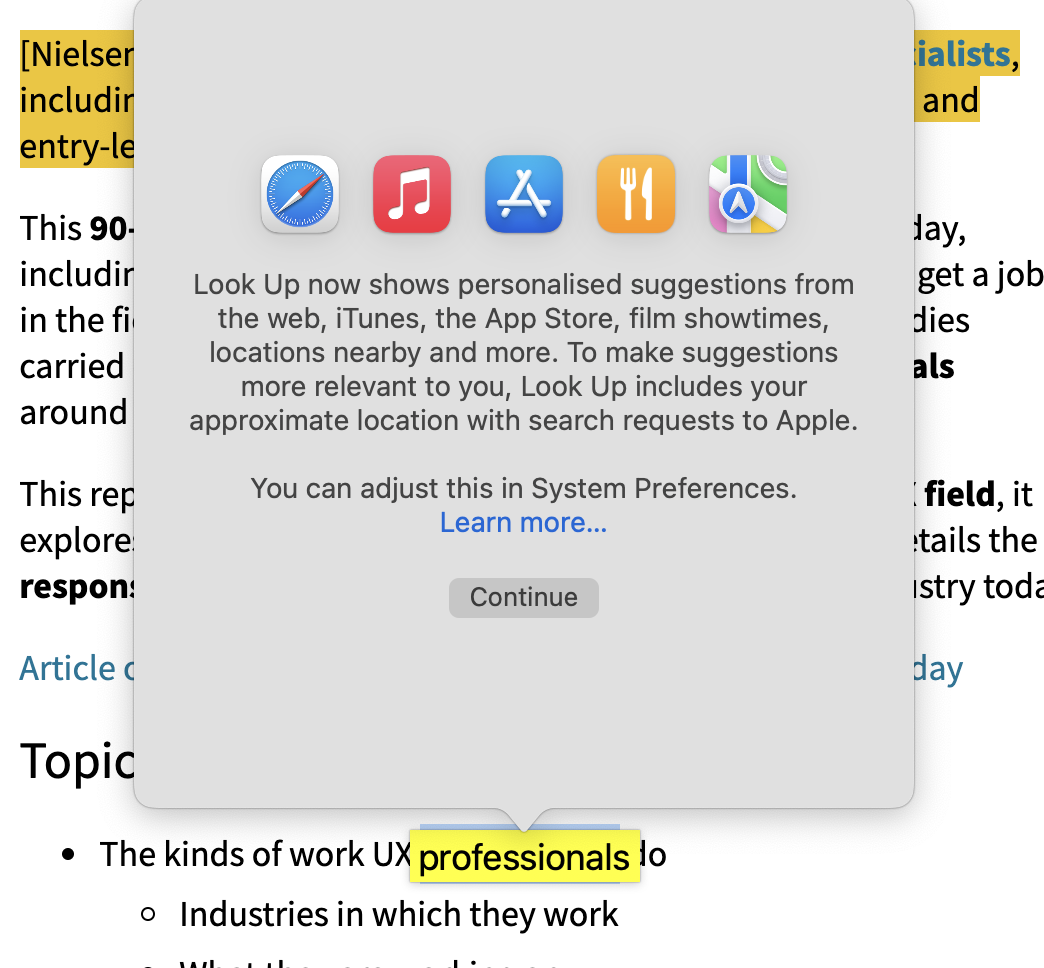Click the red Music note icon
Viewport: 1044px width, 968px height.
pos(411,194)
